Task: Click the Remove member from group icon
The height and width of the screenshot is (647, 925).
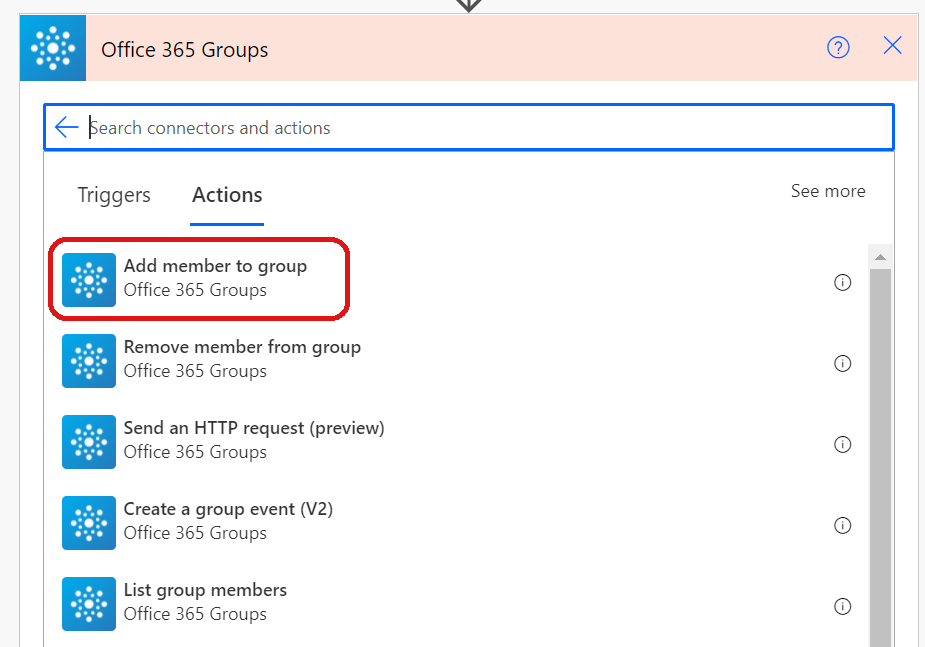Action: pos(89,361)
